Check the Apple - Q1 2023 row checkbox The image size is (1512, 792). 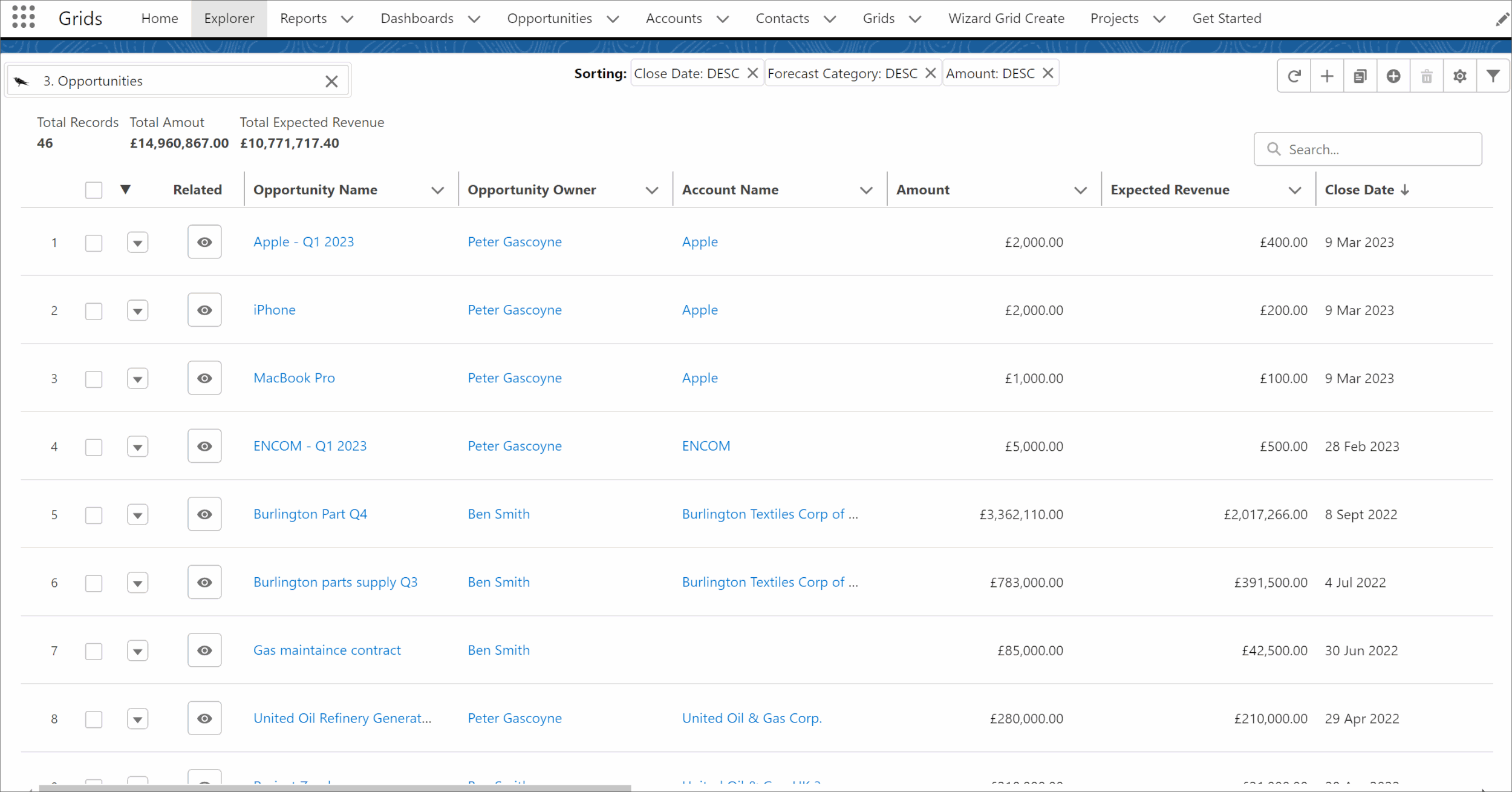click(94, 243)
